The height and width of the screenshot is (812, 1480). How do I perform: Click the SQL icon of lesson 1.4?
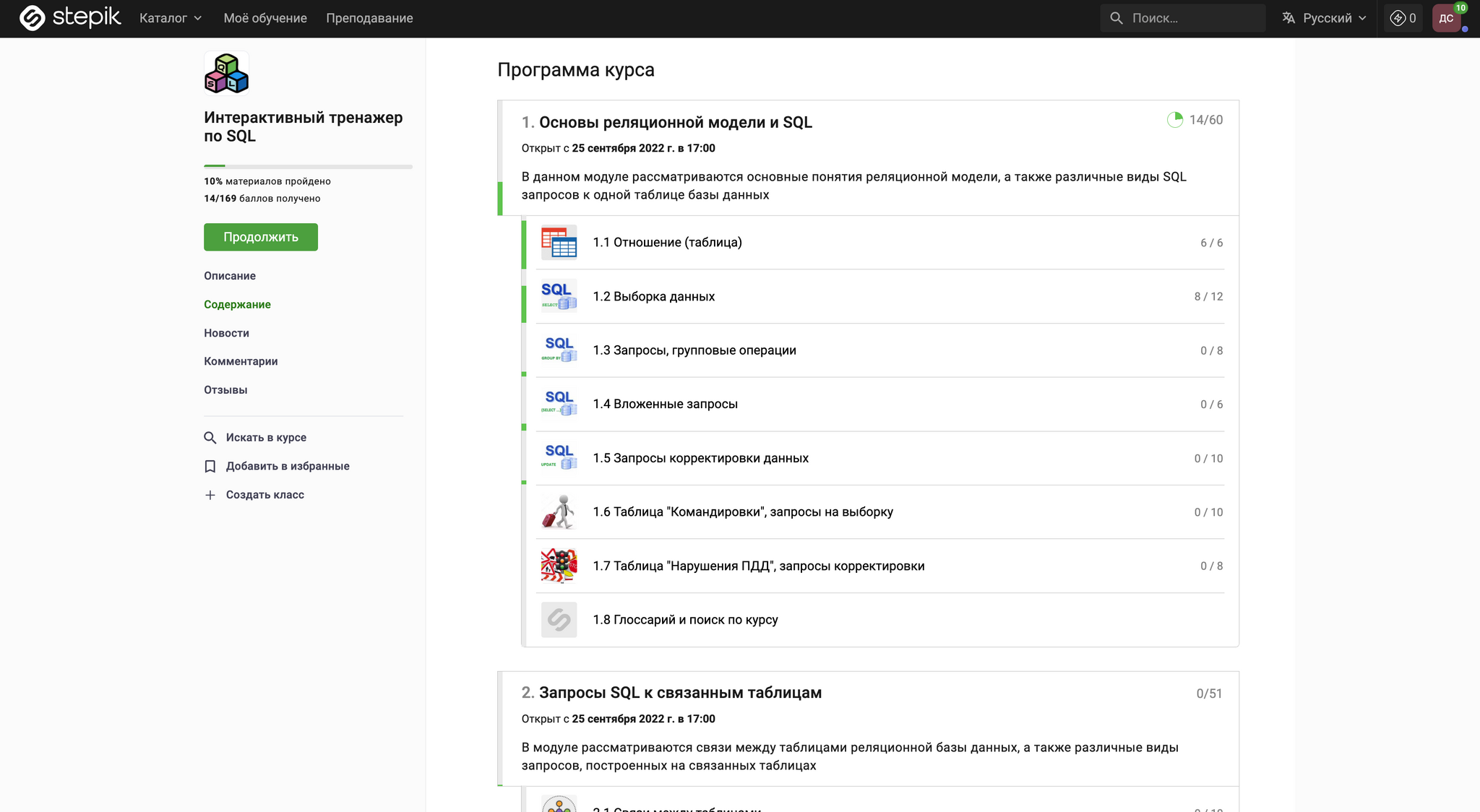(559, 404)
